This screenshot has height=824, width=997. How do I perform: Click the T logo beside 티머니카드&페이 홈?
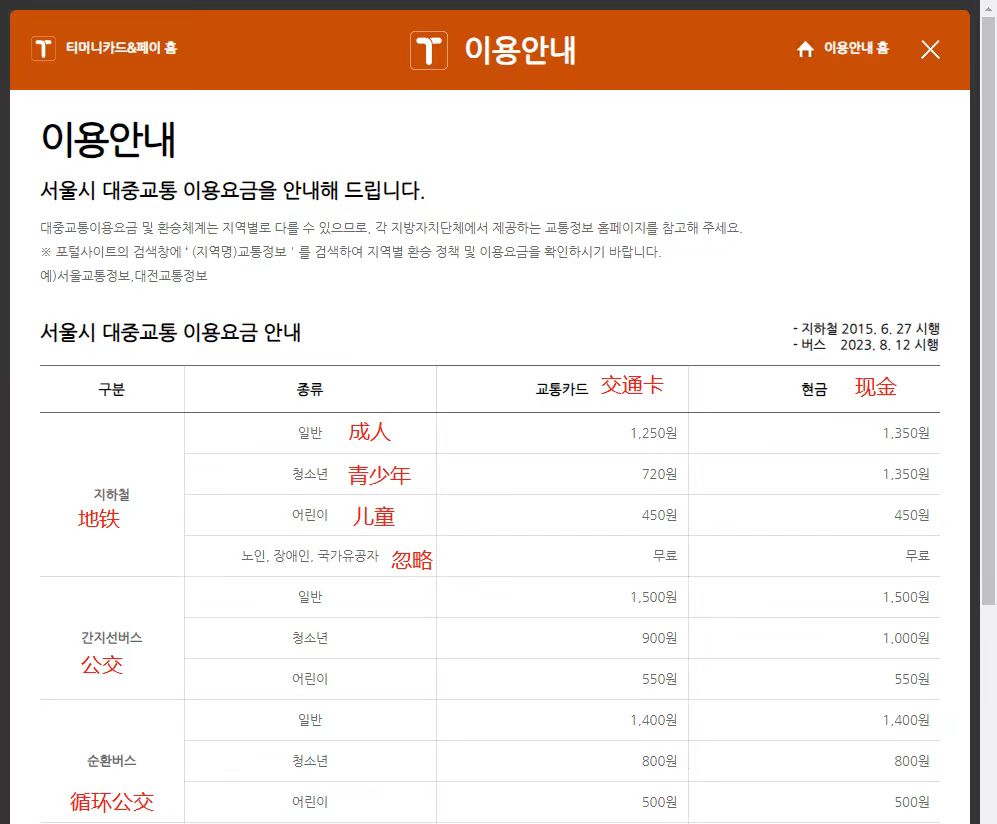pyautogui.click(x=43, y=48)
